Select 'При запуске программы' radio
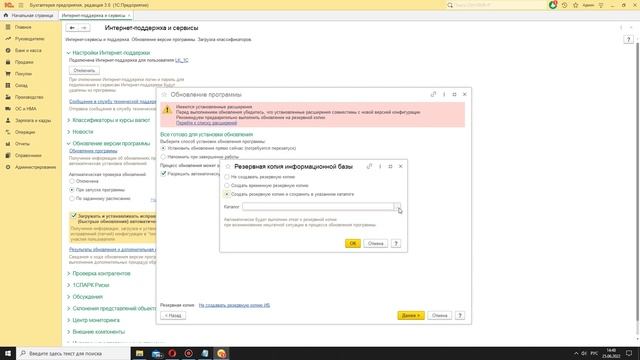Viewport: 640px width, 360px height. tap(72, 190)
